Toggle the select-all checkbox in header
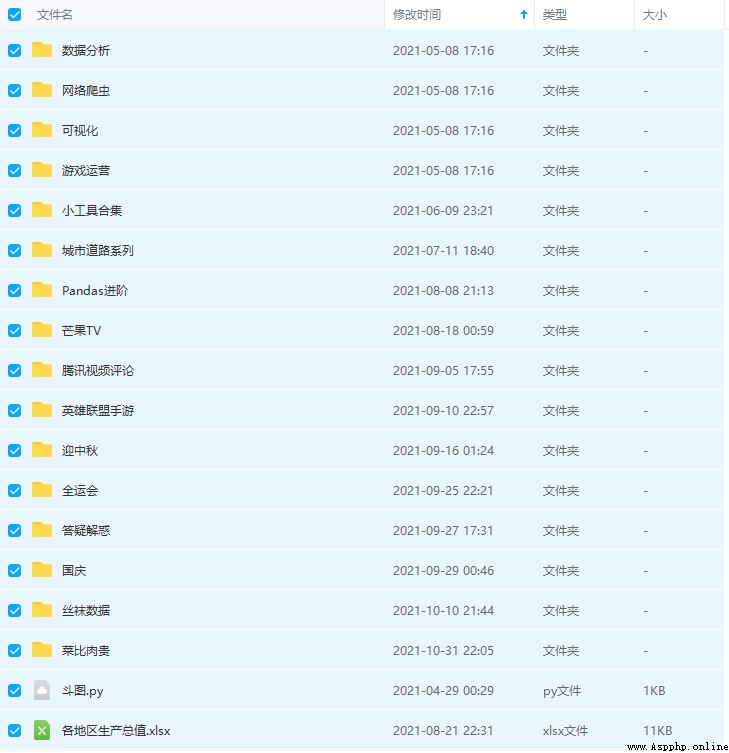The image size is (729, 753). [x=14, y=14]
